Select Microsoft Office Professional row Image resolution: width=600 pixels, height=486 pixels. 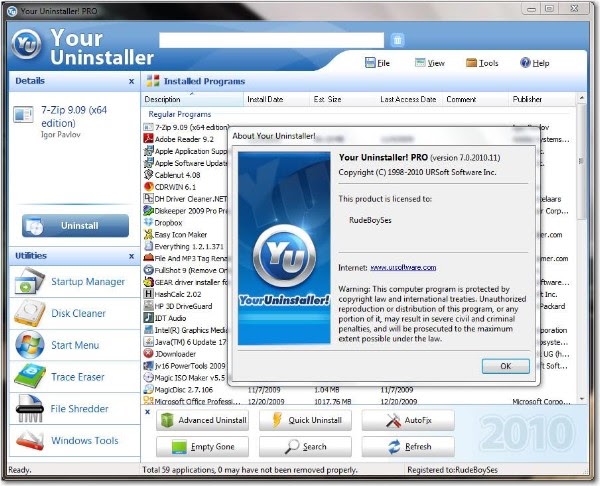359,401
